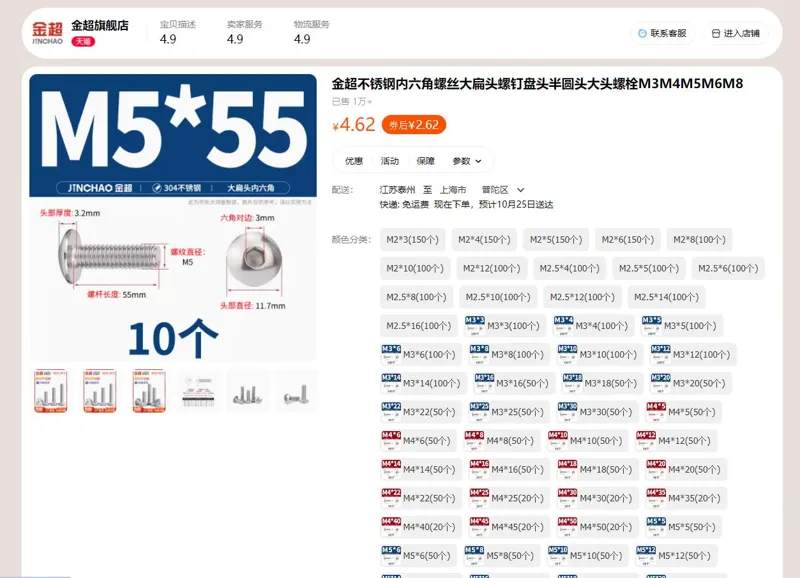Viewport: 800px width, 578px height.
Task: Click the 卖家服务 4.9 rating
Action: tap(244, 32)
